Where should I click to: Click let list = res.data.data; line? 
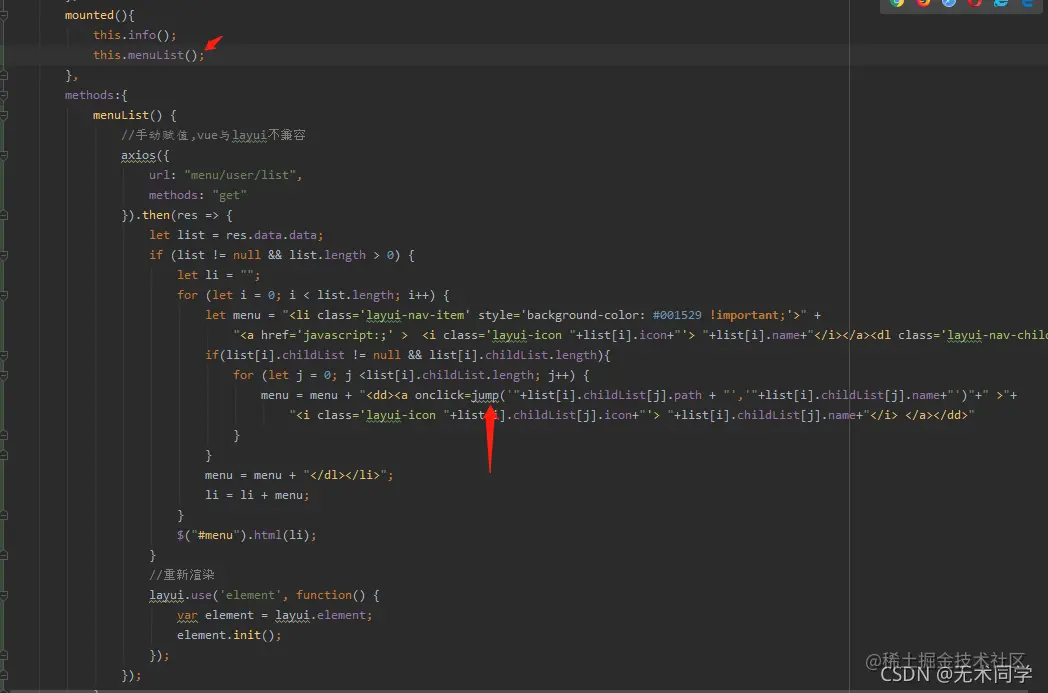coord(236,235)
